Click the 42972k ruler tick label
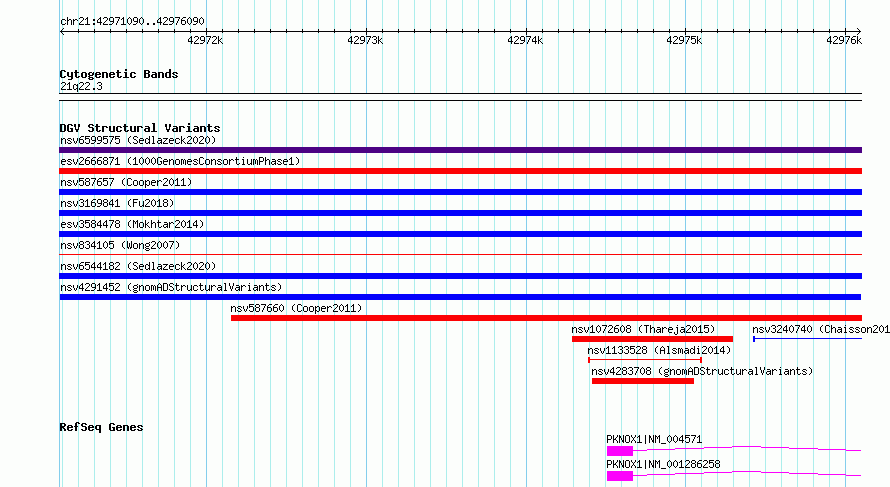 [205, 40]
